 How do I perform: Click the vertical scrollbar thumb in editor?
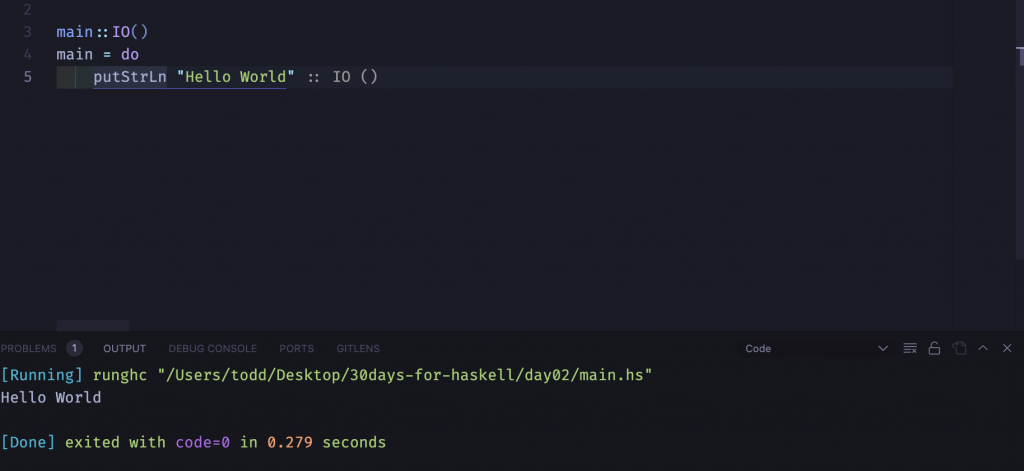click(x=1020, y=56)
